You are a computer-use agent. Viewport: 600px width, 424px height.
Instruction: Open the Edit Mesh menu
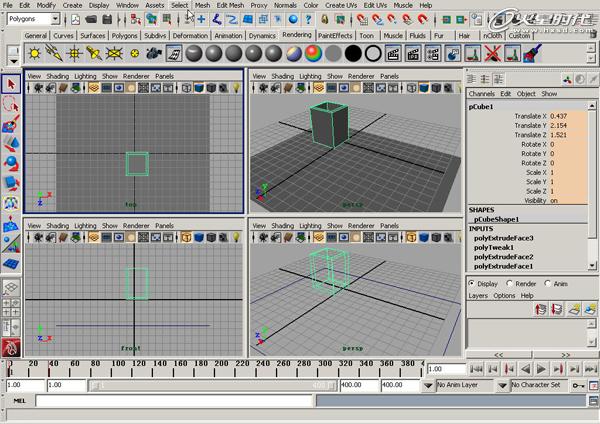pyautogui.click(x=230, y=5)
